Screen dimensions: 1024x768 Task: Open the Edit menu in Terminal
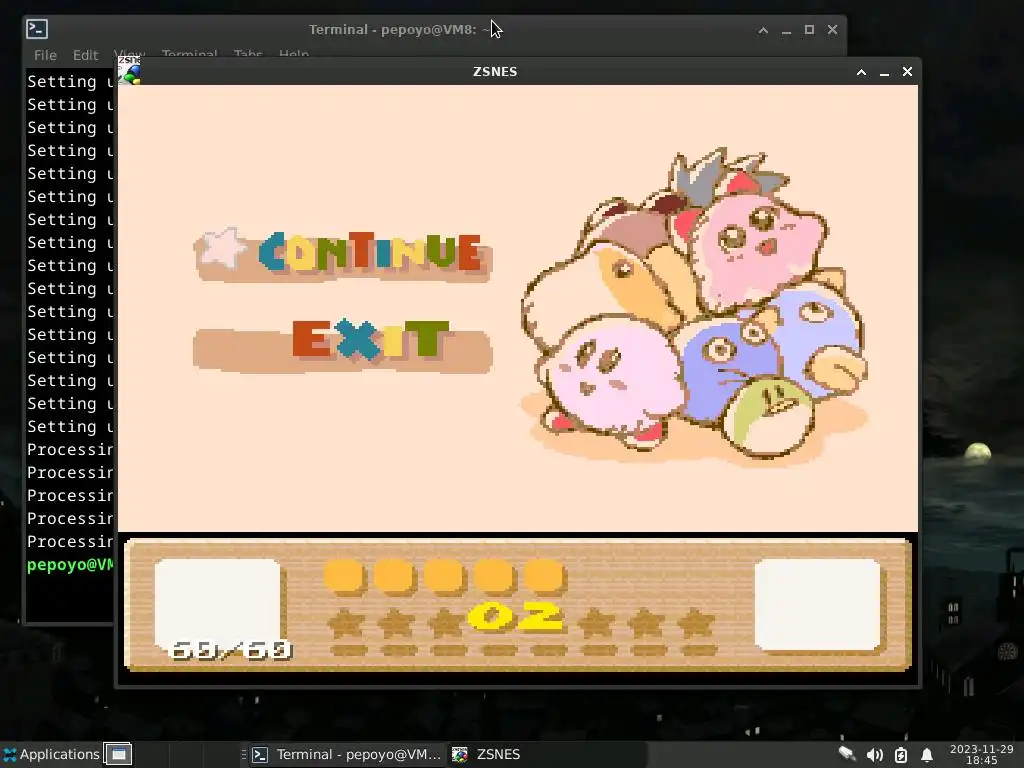86,55
